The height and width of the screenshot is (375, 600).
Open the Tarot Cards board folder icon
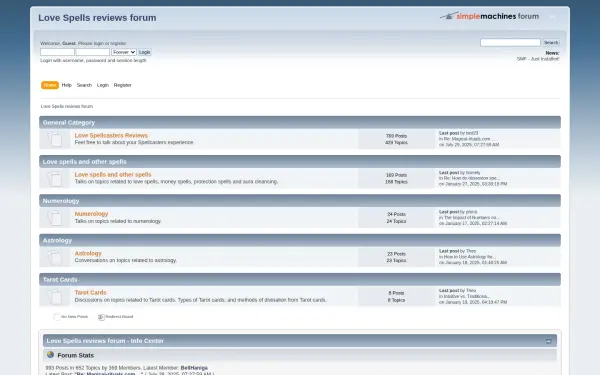[55, 297]
